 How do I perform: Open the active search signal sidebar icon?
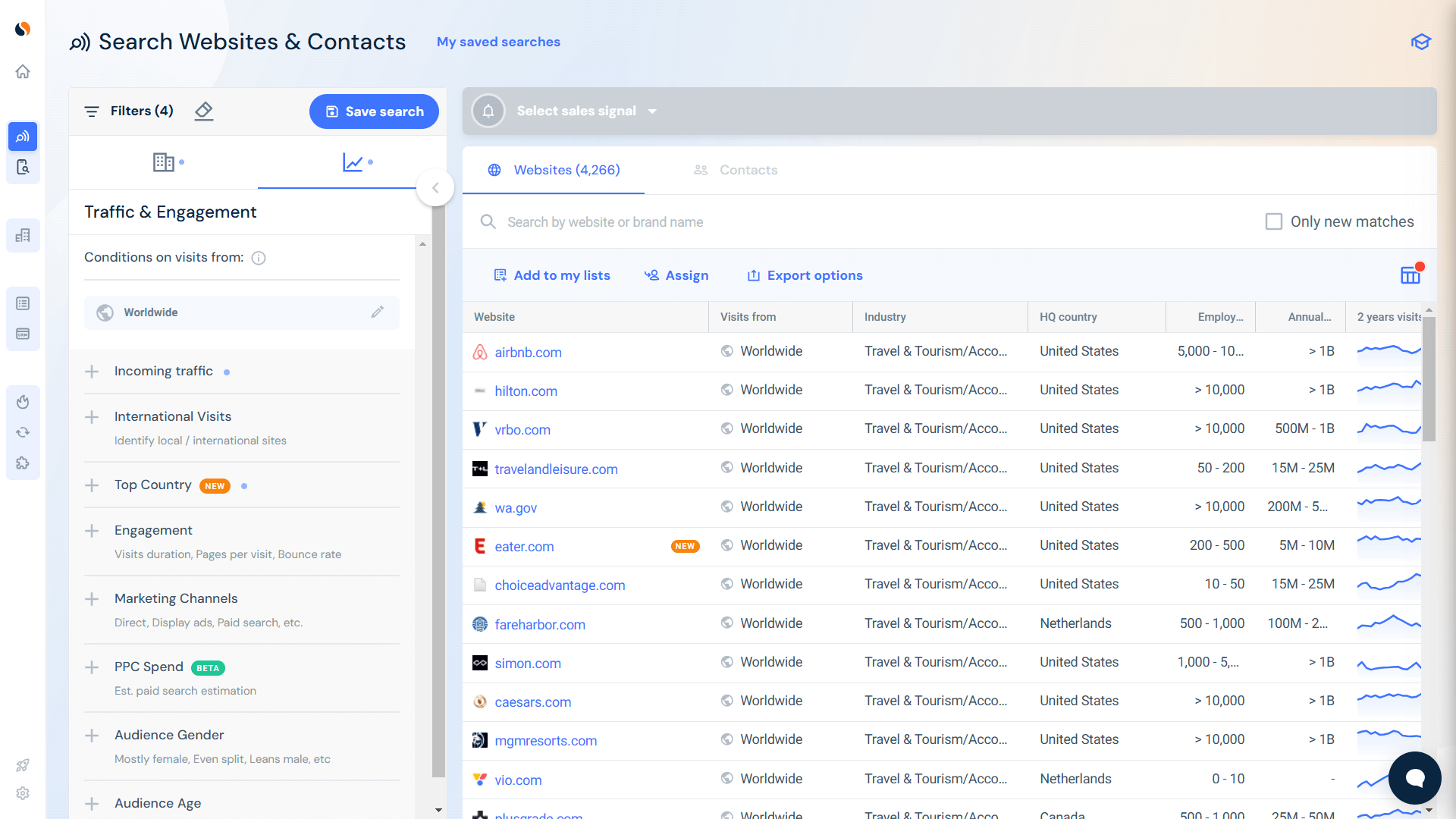point(23,136)
